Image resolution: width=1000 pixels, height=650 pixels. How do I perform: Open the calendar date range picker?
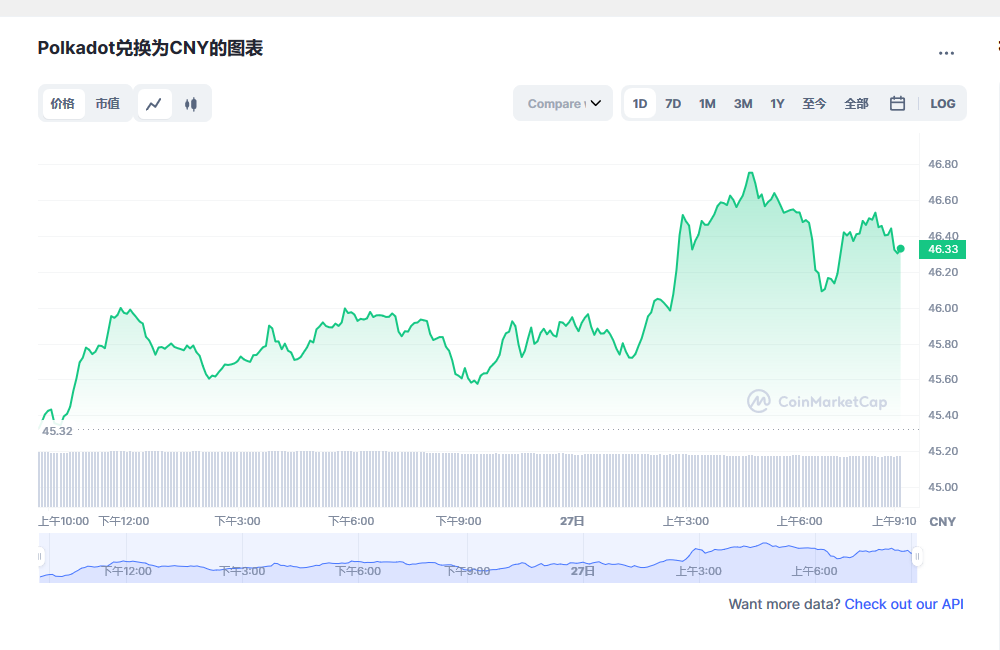pyautogui.click(x=897, y=103)
